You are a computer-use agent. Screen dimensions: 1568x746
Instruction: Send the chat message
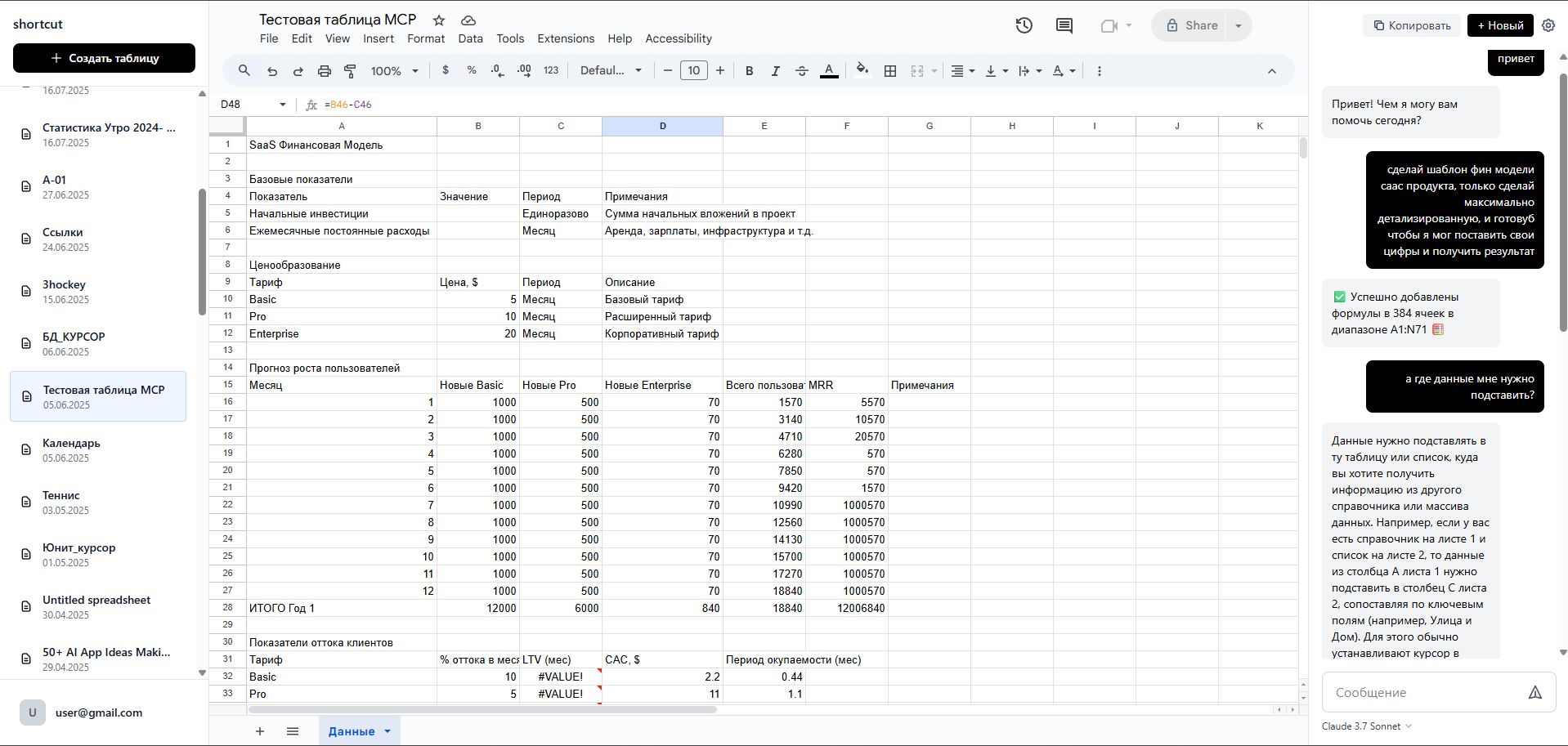pyautogui.click(x=1535, y=692)
